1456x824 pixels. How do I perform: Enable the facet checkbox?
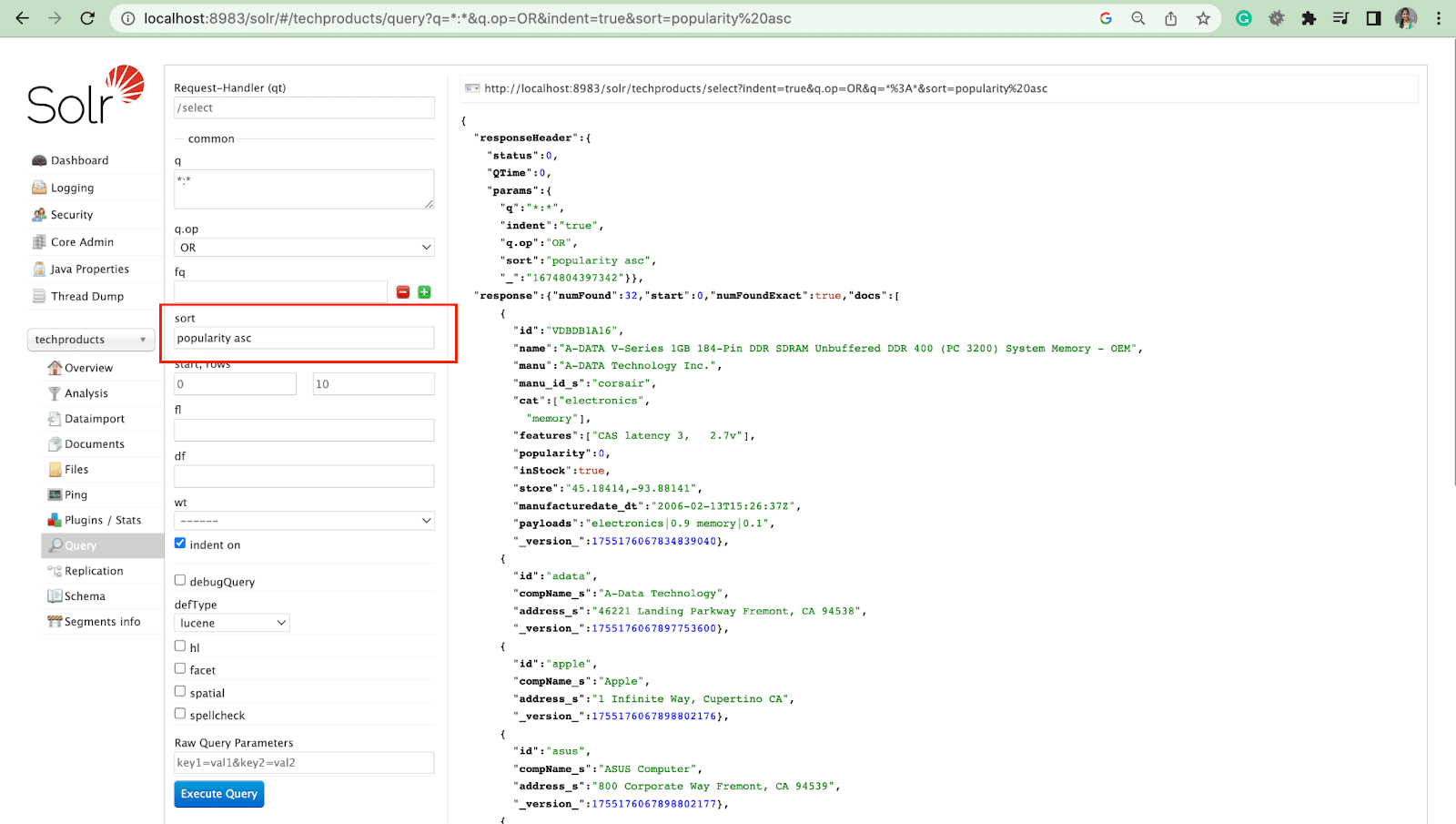(180, 669)
